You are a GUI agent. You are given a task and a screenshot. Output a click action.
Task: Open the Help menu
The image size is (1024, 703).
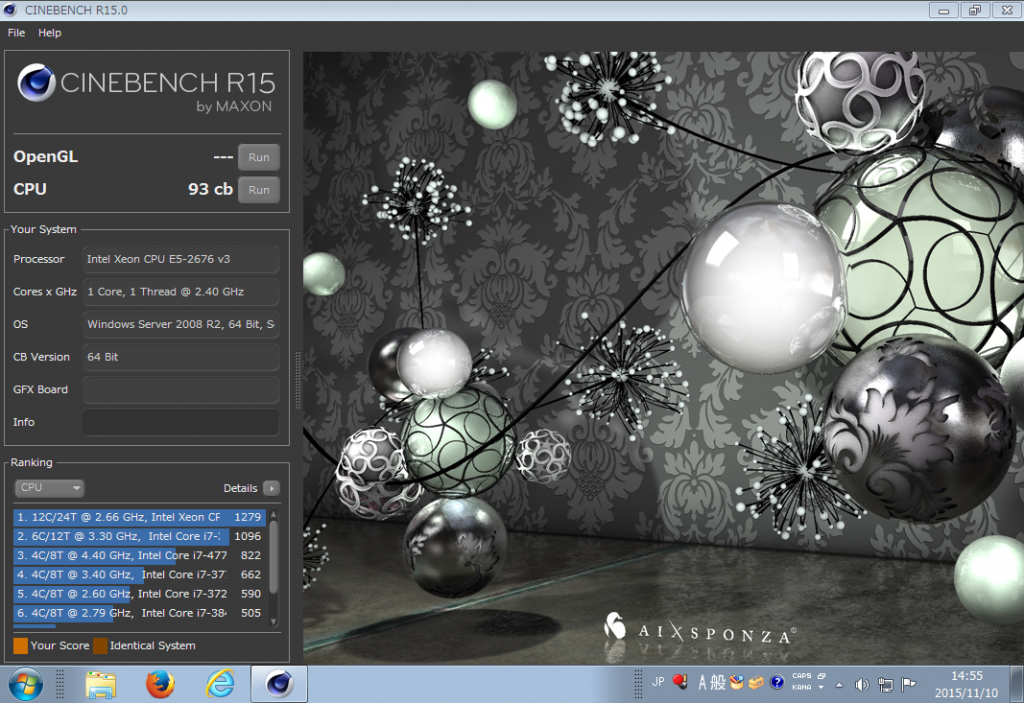tap(50, 33)
